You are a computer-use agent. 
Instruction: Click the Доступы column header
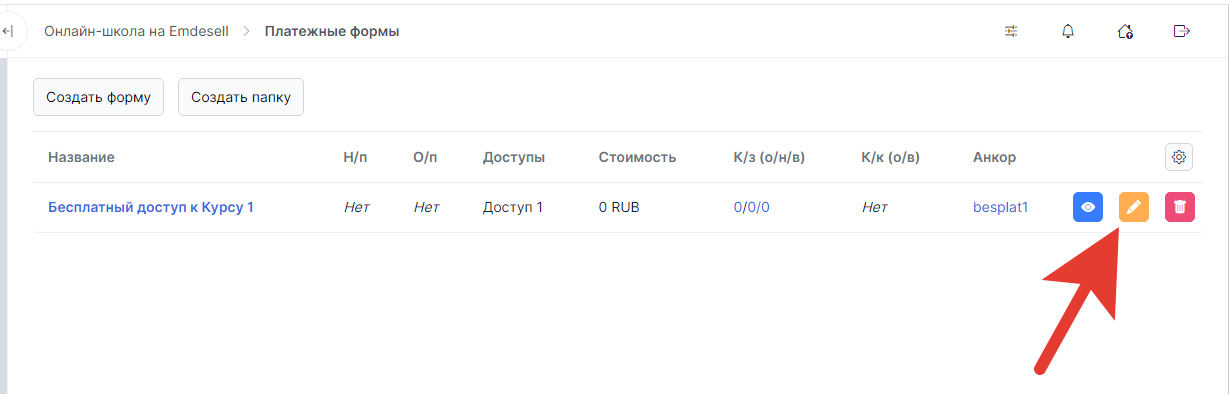pyautogui.click(x=514, y=158)
